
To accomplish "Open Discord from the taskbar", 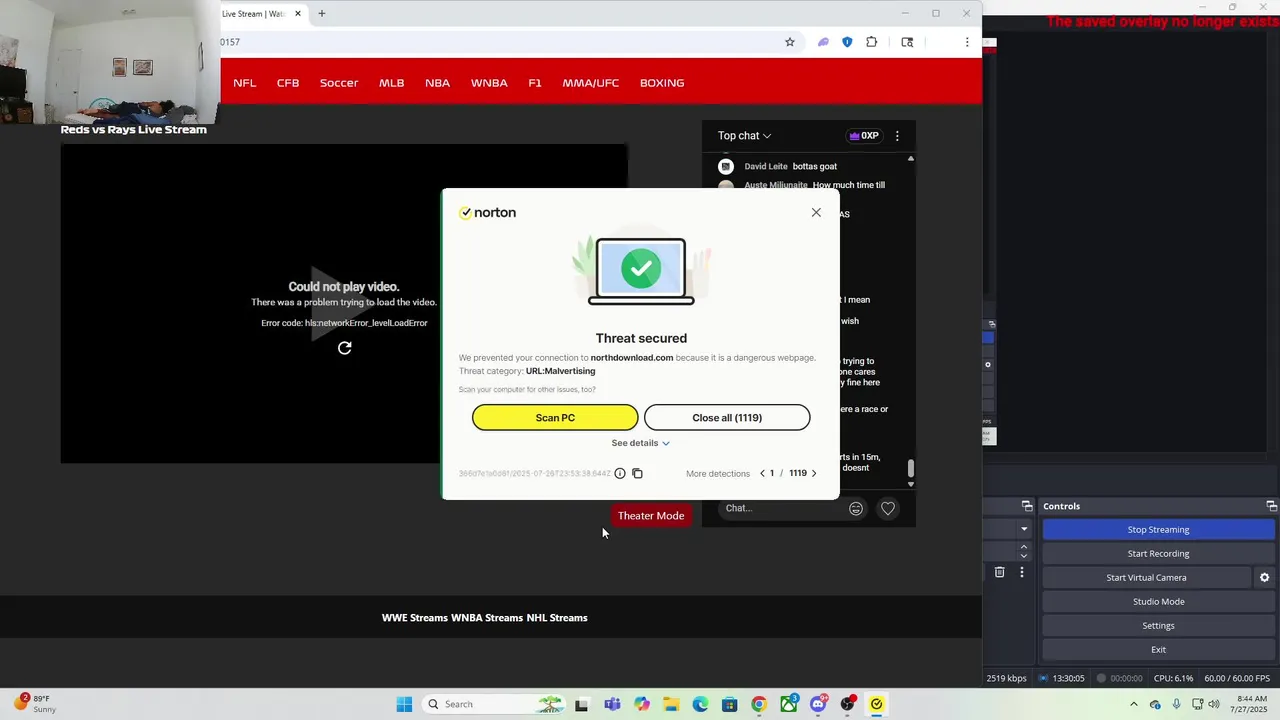I will point(818,704).
